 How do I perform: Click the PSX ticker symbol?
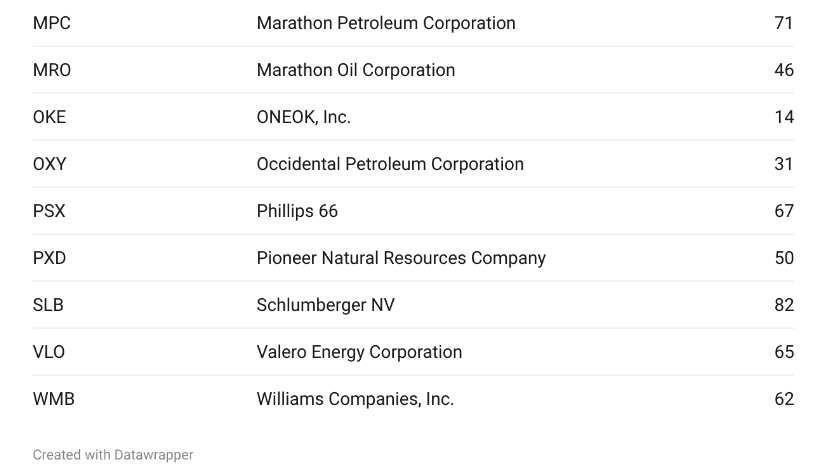tap(49, 211)
